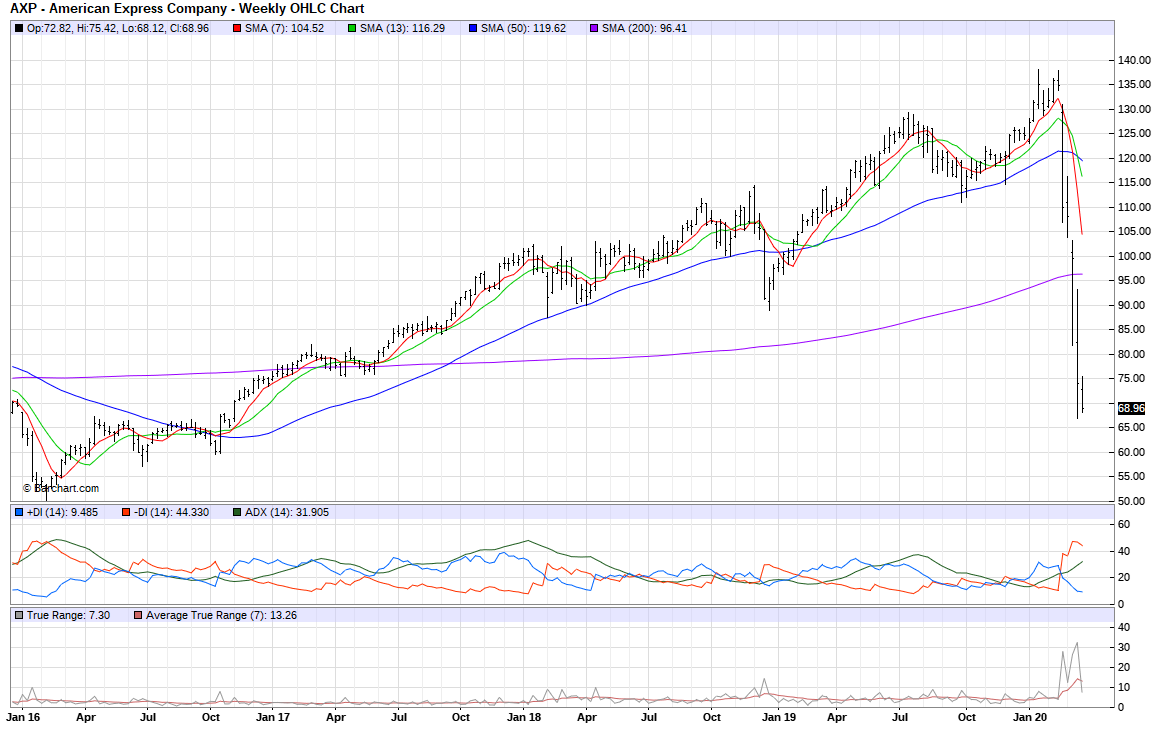Click the 90.00 price axis label
1156x748 pixels.
[x=1132, y=305]
